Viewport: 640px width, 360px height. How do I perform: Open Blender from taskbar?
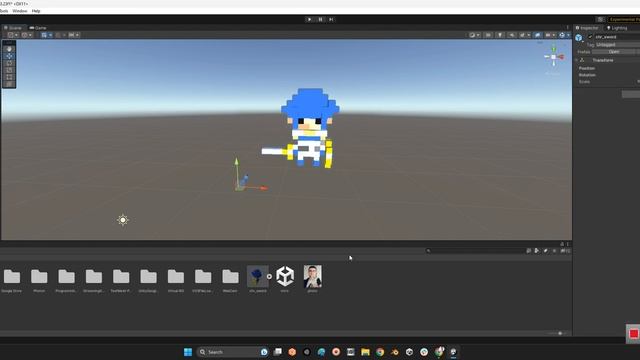click(x=395, y=352)
